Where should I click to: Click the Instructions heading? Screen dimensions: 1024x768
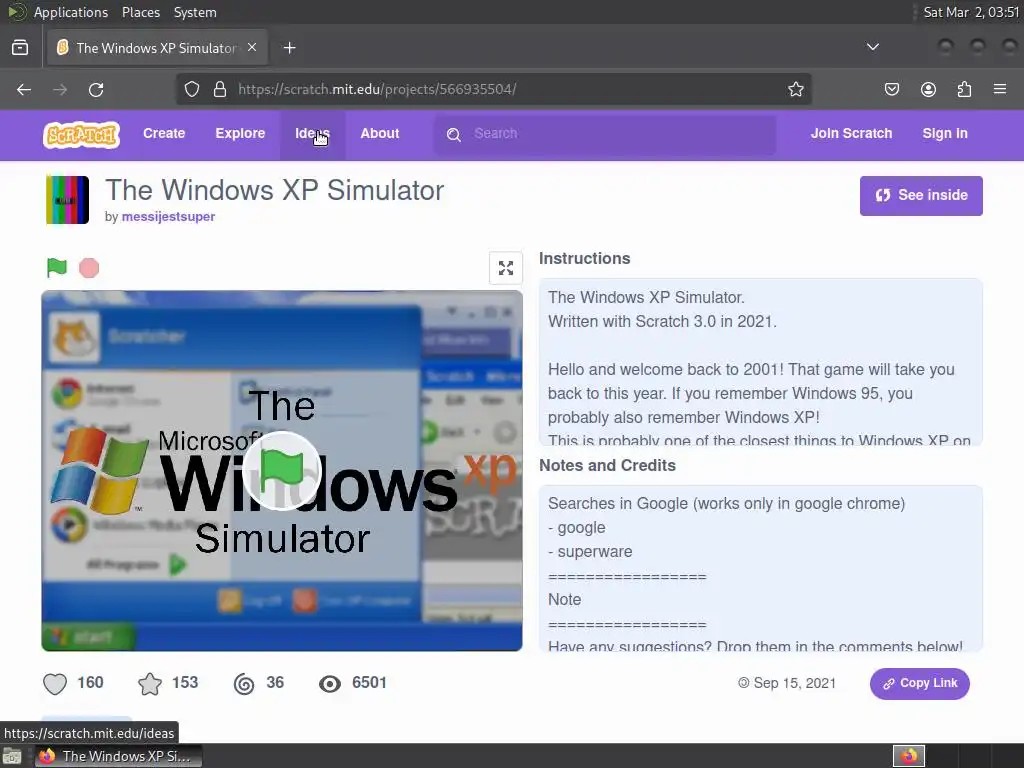[x=584, y=259]
